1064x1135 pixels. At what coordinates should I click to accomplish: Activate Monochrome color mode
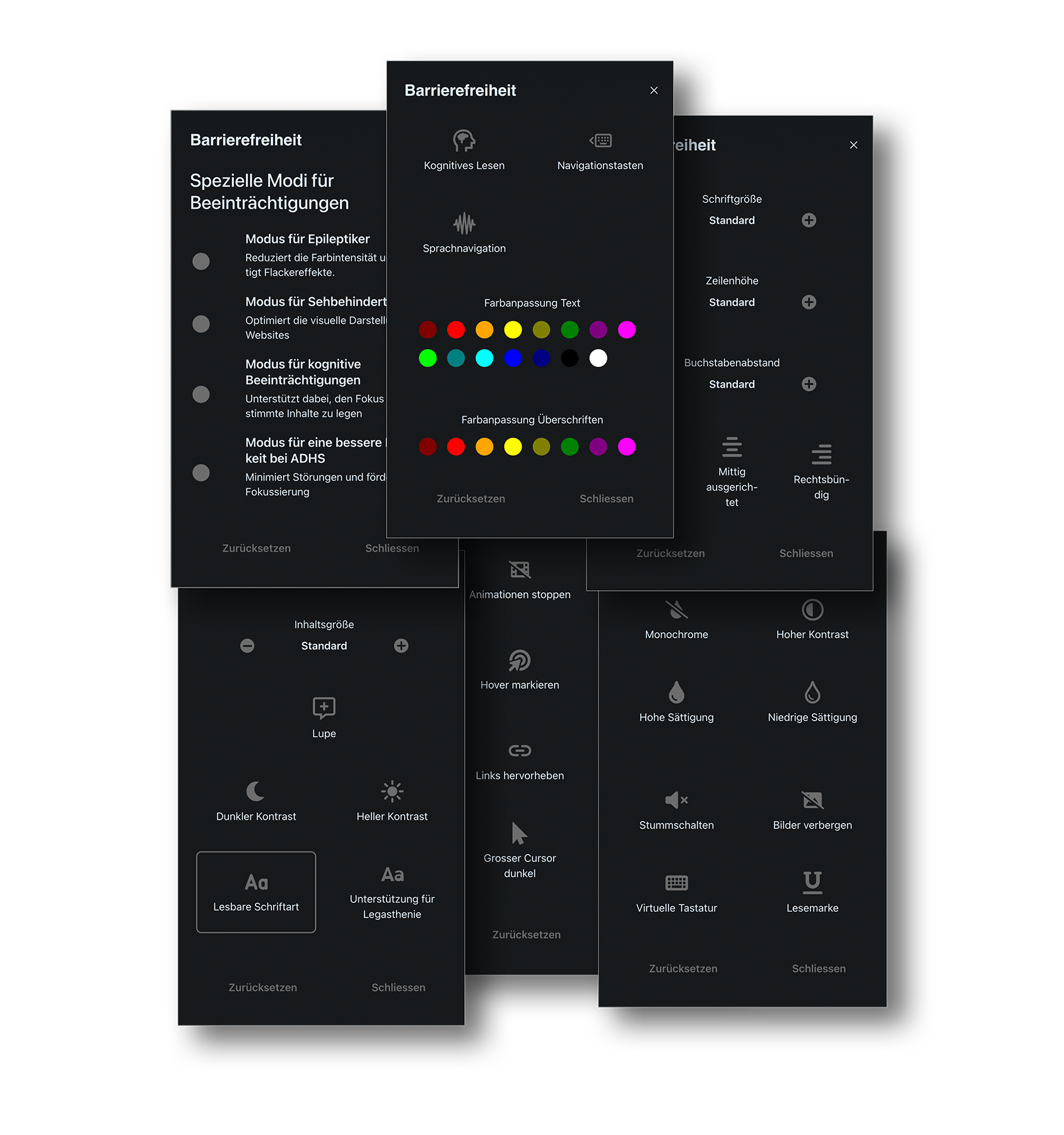[x=676, y=619]
